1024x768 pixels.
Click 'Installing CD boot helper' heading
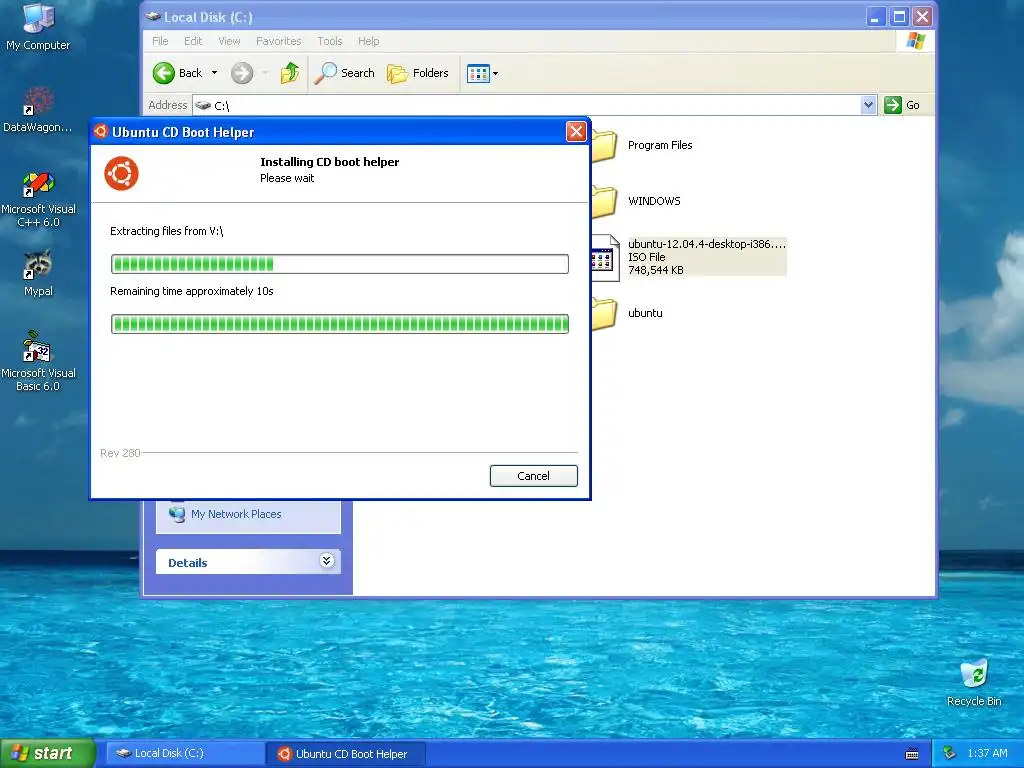click(x=329, y=162)
